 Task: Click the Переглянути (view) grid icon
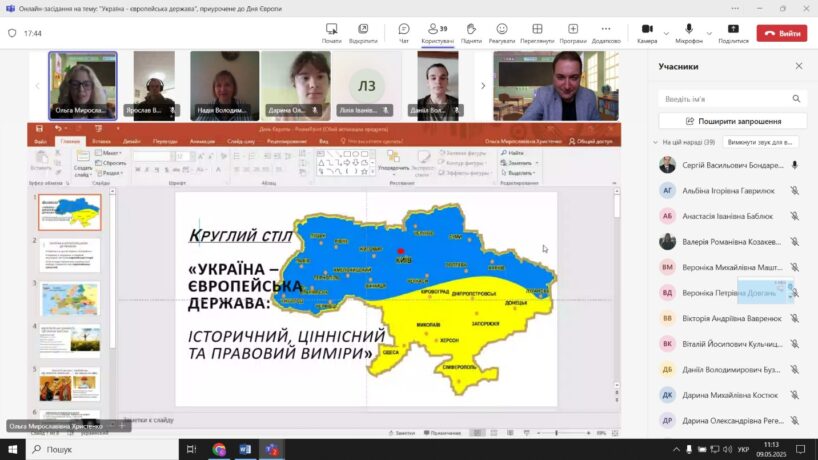537,32
